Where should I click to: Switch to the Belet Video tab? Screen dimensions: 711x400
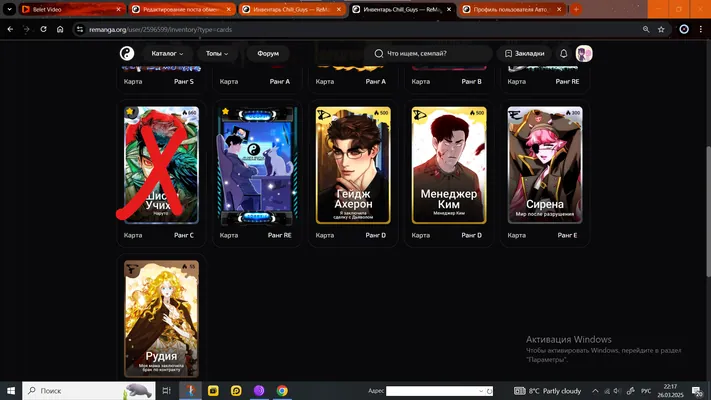pos(71,9)
